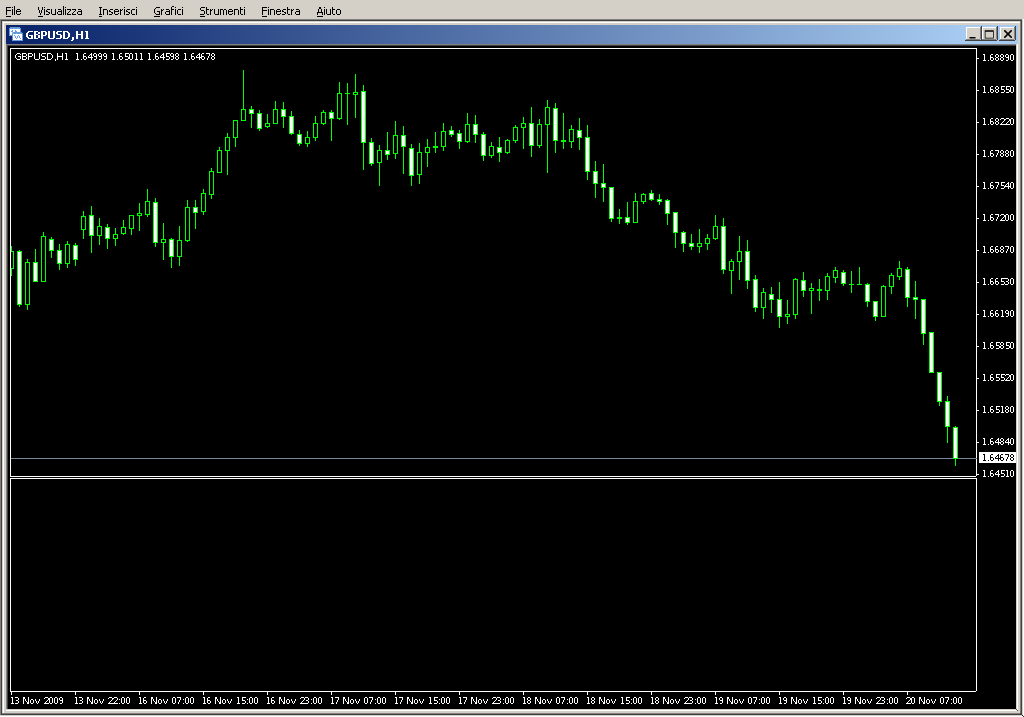Click the 1.65850 price scale value
The image size is (1024, 717).
[x=999, y=345]
